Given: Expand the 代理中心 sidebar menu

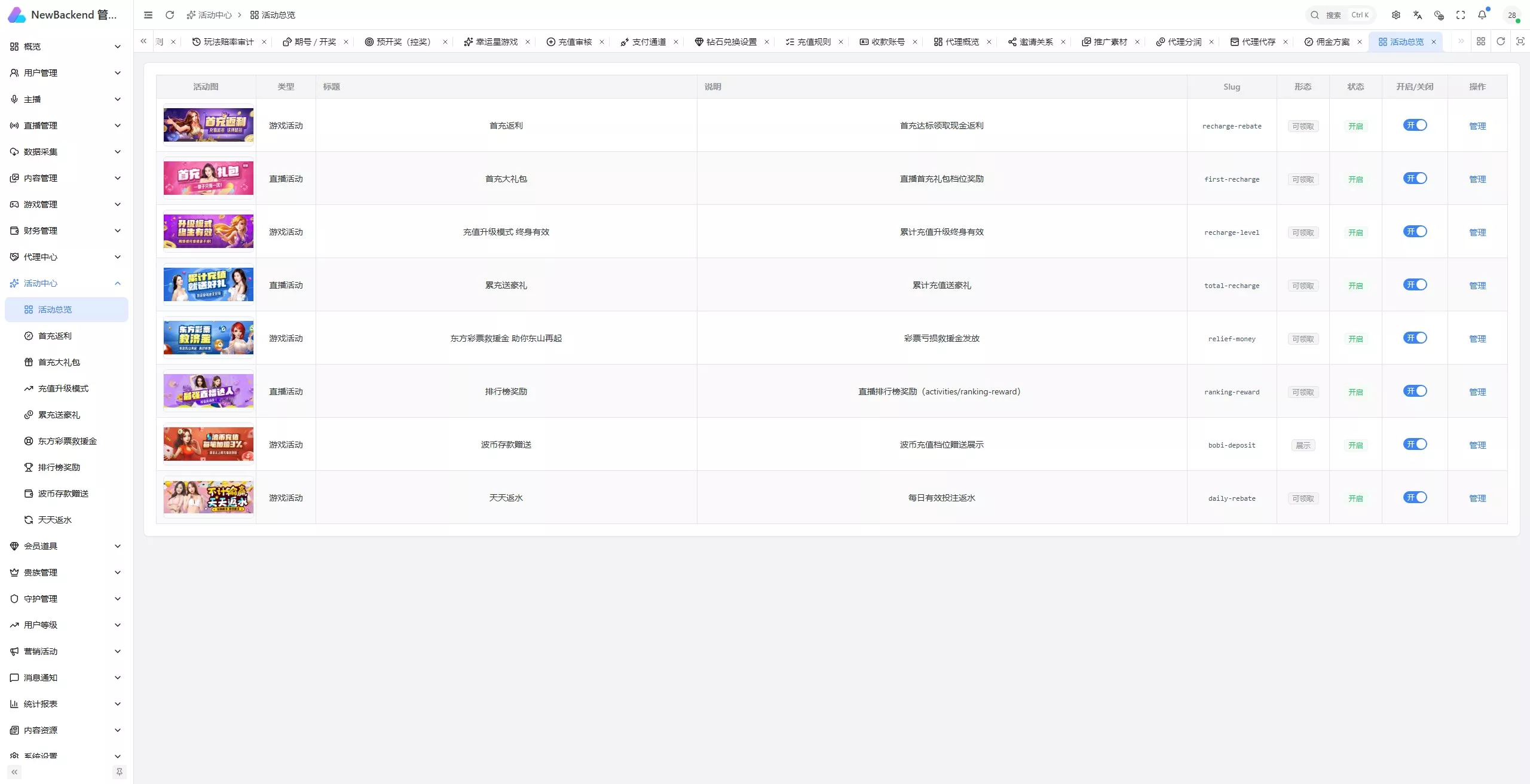Looking at the screenshot, I should [x=66, y=257].
